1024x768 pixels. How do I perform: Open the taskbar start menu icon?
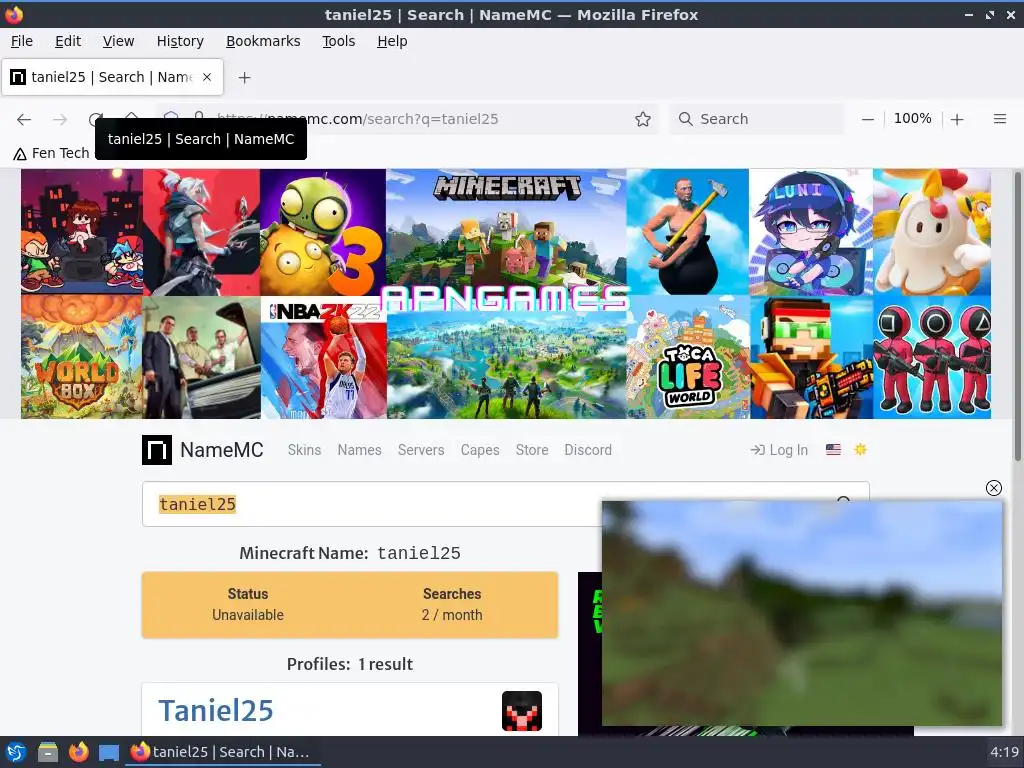[x=16, y=752]
